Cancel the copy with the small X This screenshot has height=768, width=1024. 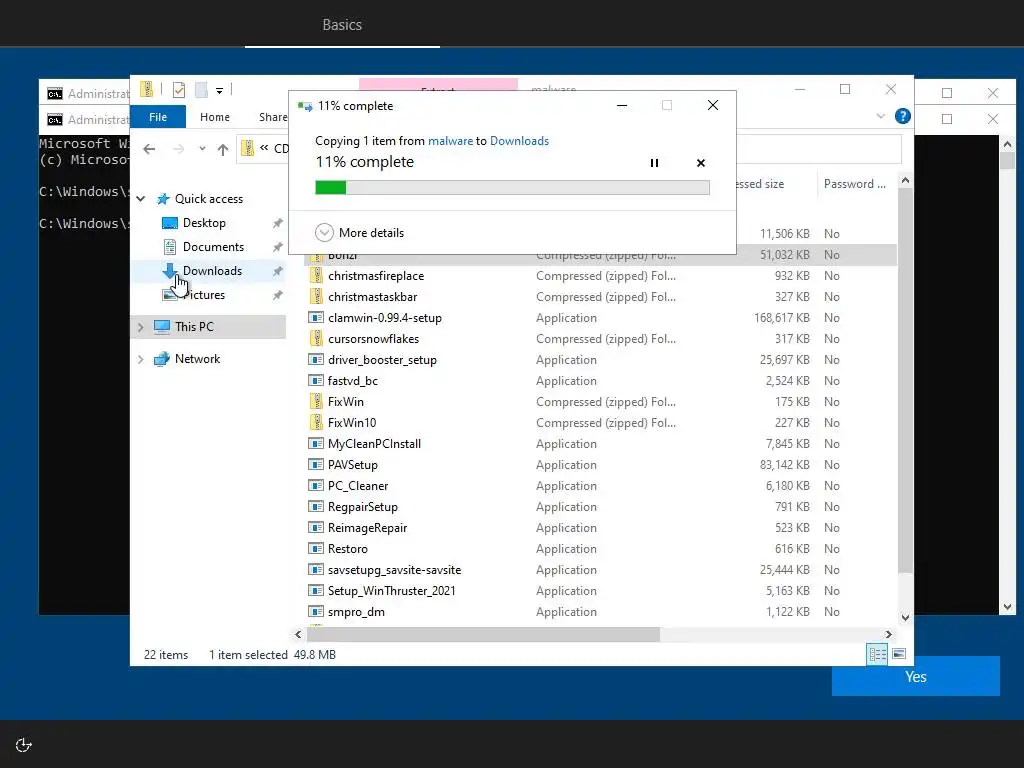pos(701,163)
